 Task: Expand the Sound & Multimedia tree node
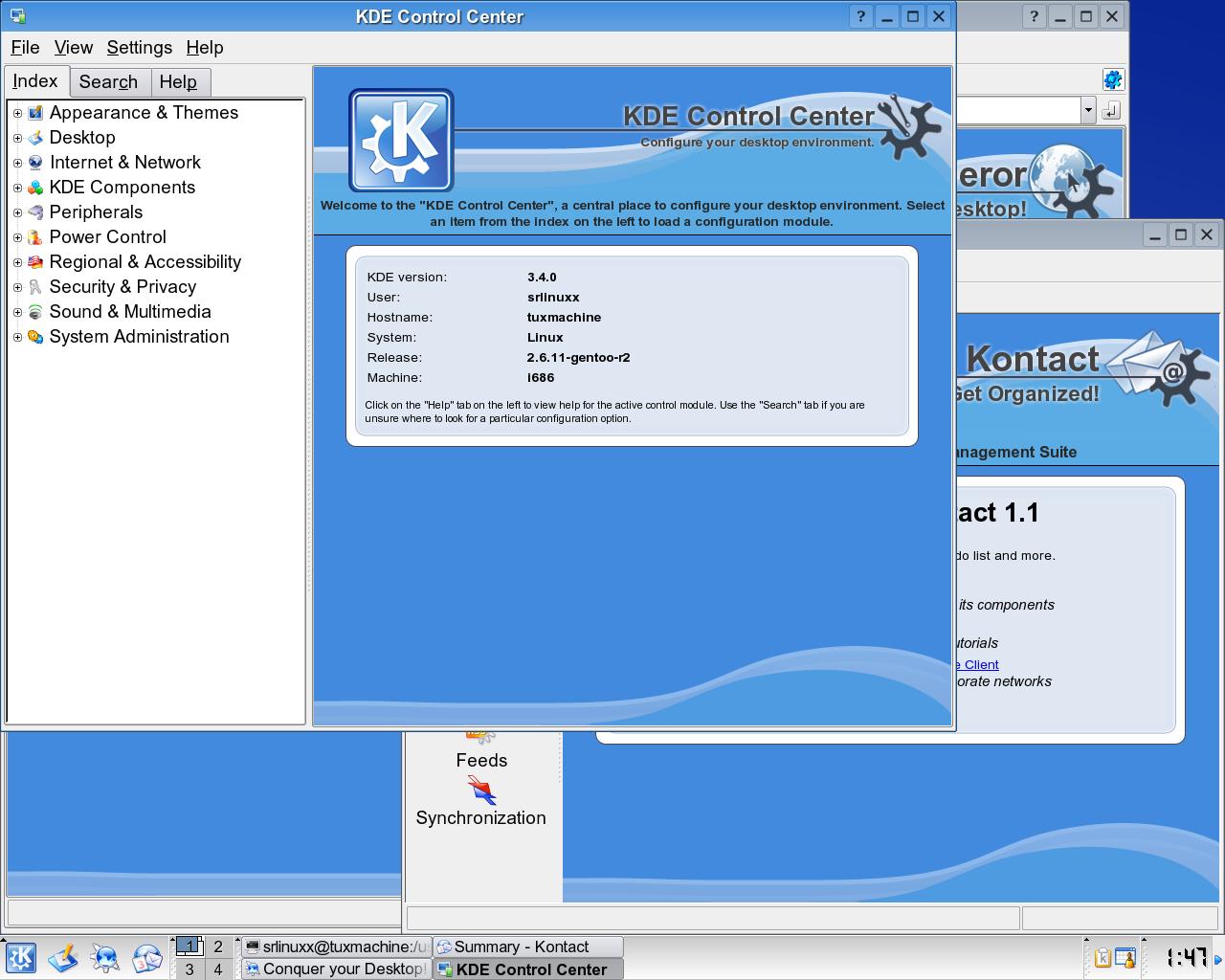click(17, 312)
